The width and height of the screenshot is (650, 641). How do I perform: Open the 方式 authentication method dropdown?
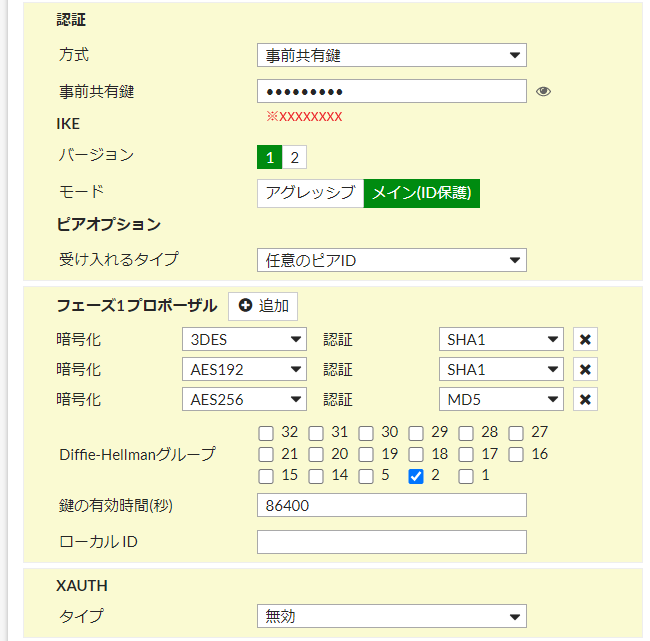pyautogui.click(x=392, y=55)
